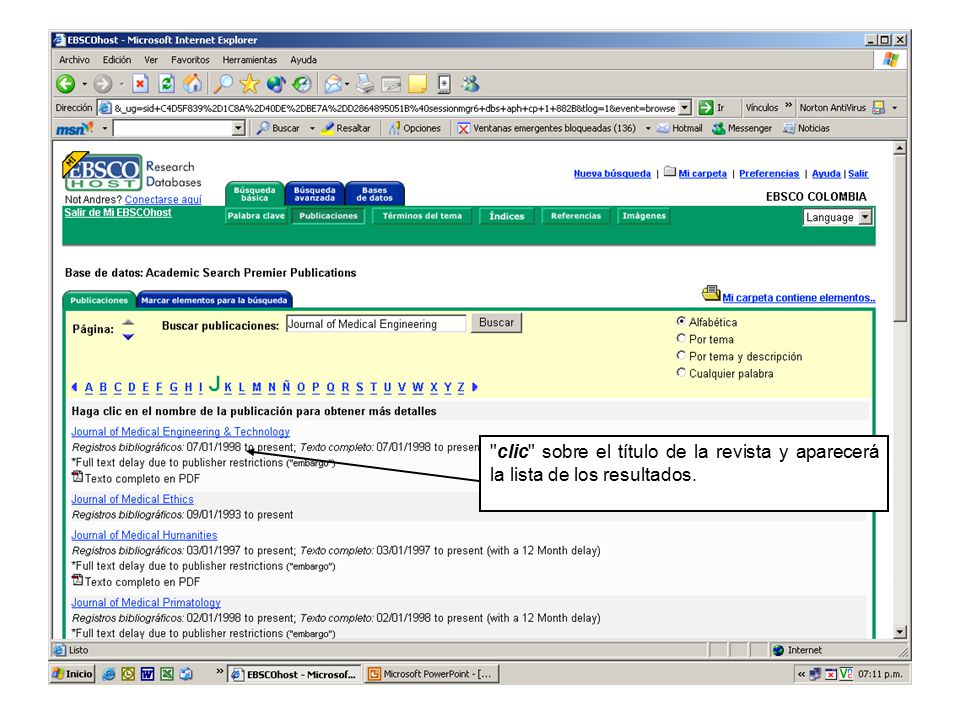Image resolution: width=960 pixels, height=720 pixels.
Task: Select Alfabética radio button
Action: pos(681,321)
